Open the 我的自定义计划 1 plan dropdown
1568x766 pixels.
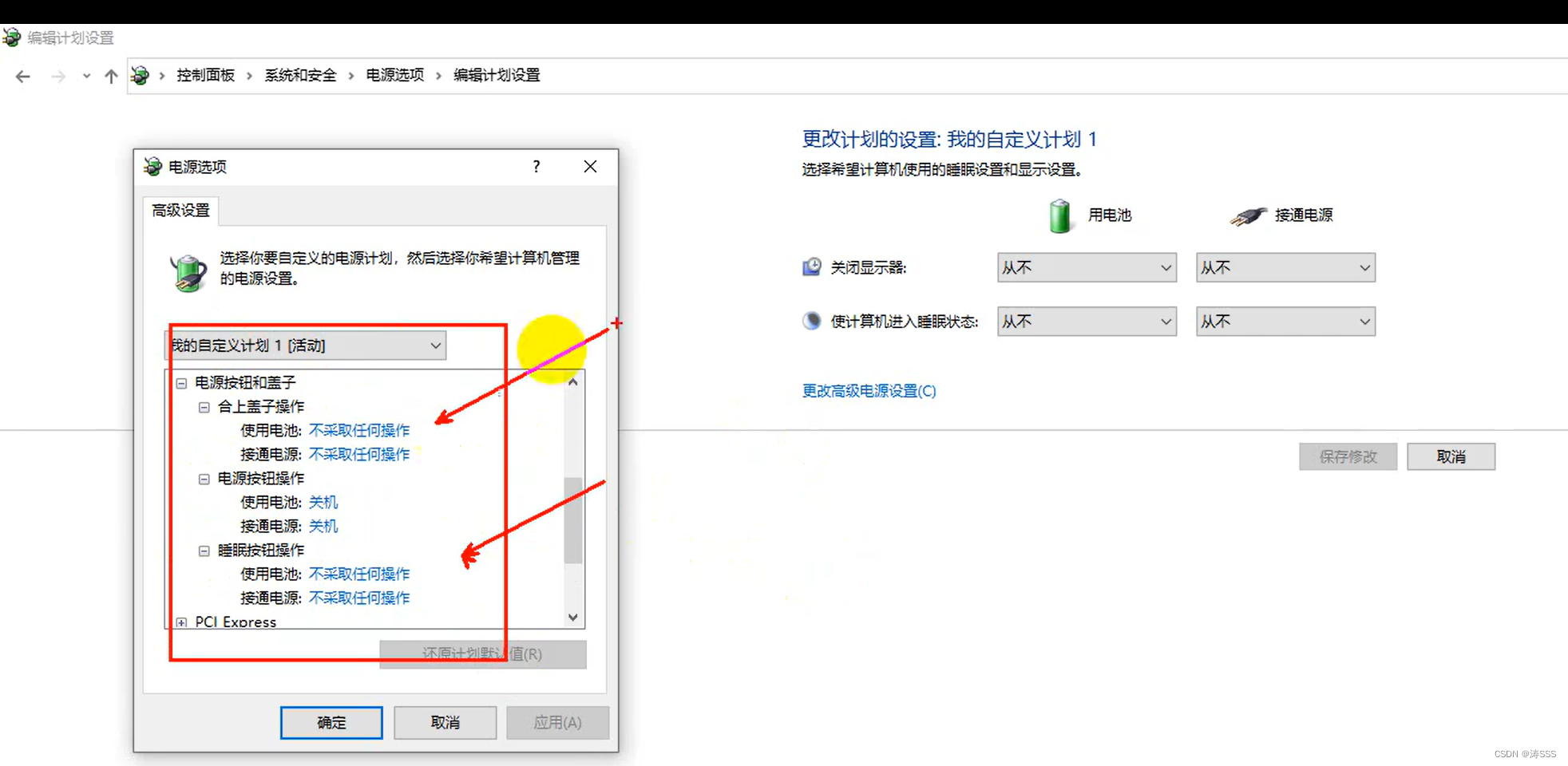pos(305,345)
